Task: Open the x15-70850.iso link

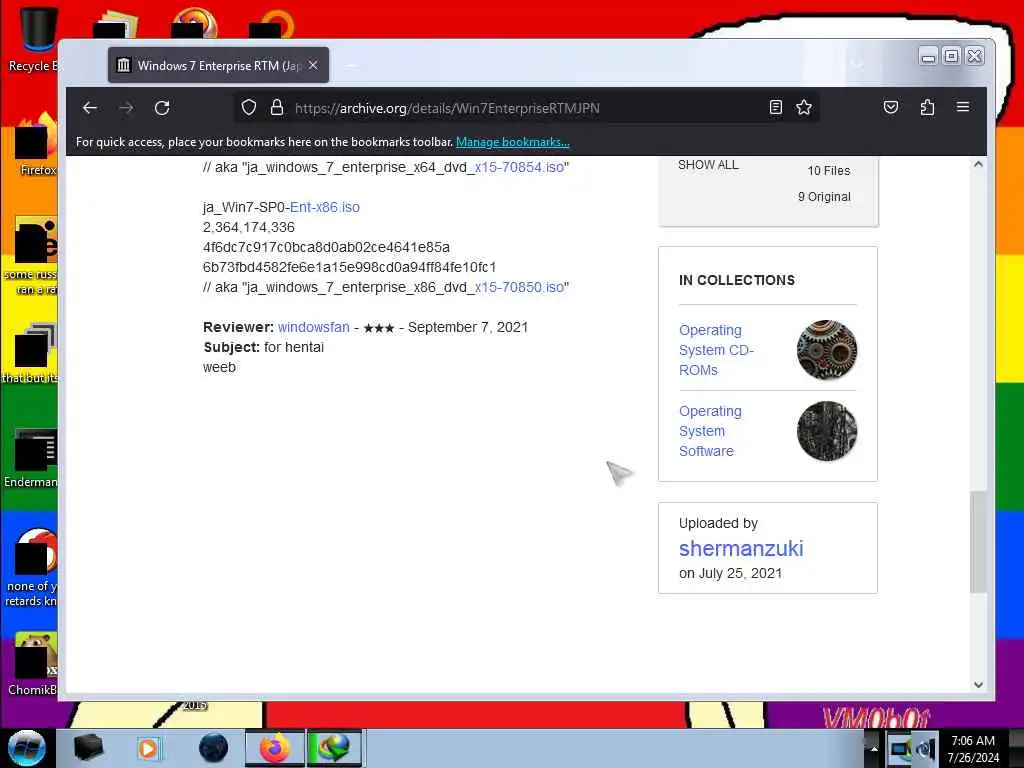Action: [519, 287]
